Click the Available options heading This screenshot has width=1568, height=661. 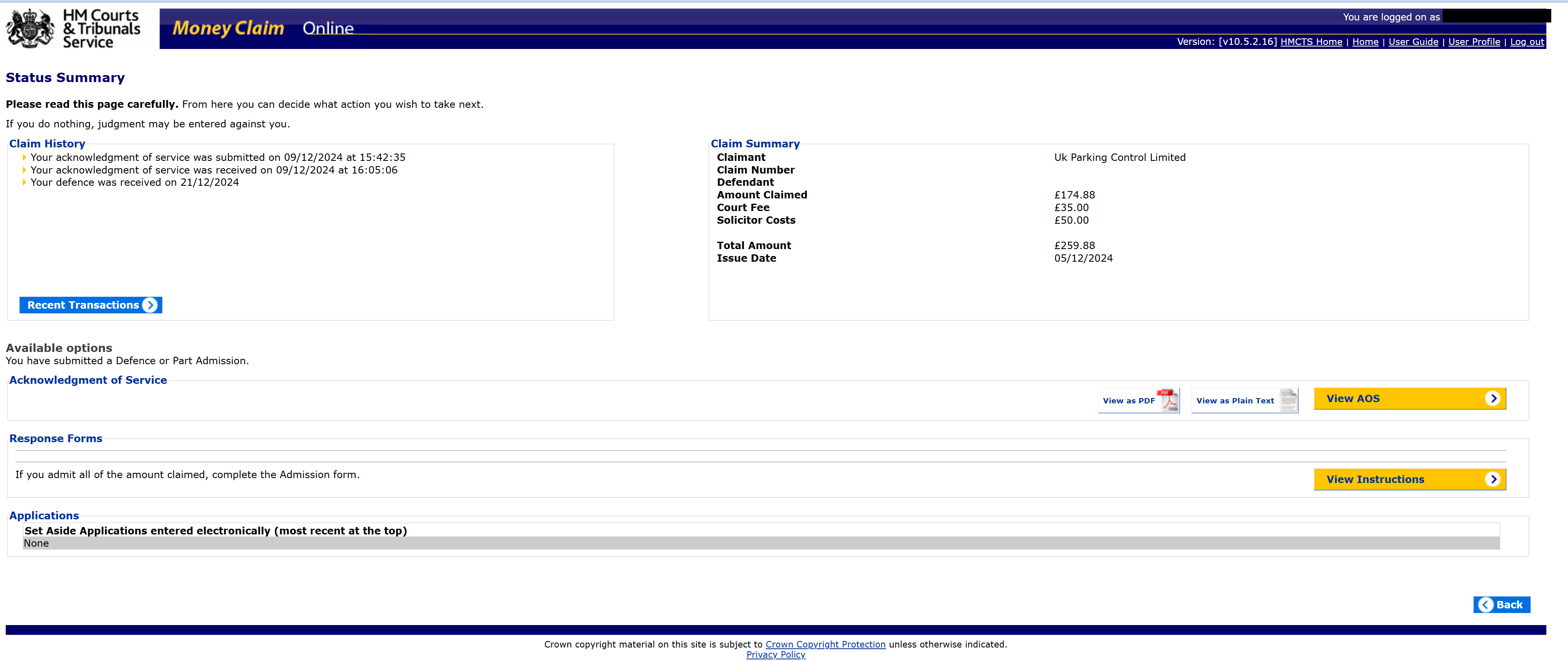59,347
